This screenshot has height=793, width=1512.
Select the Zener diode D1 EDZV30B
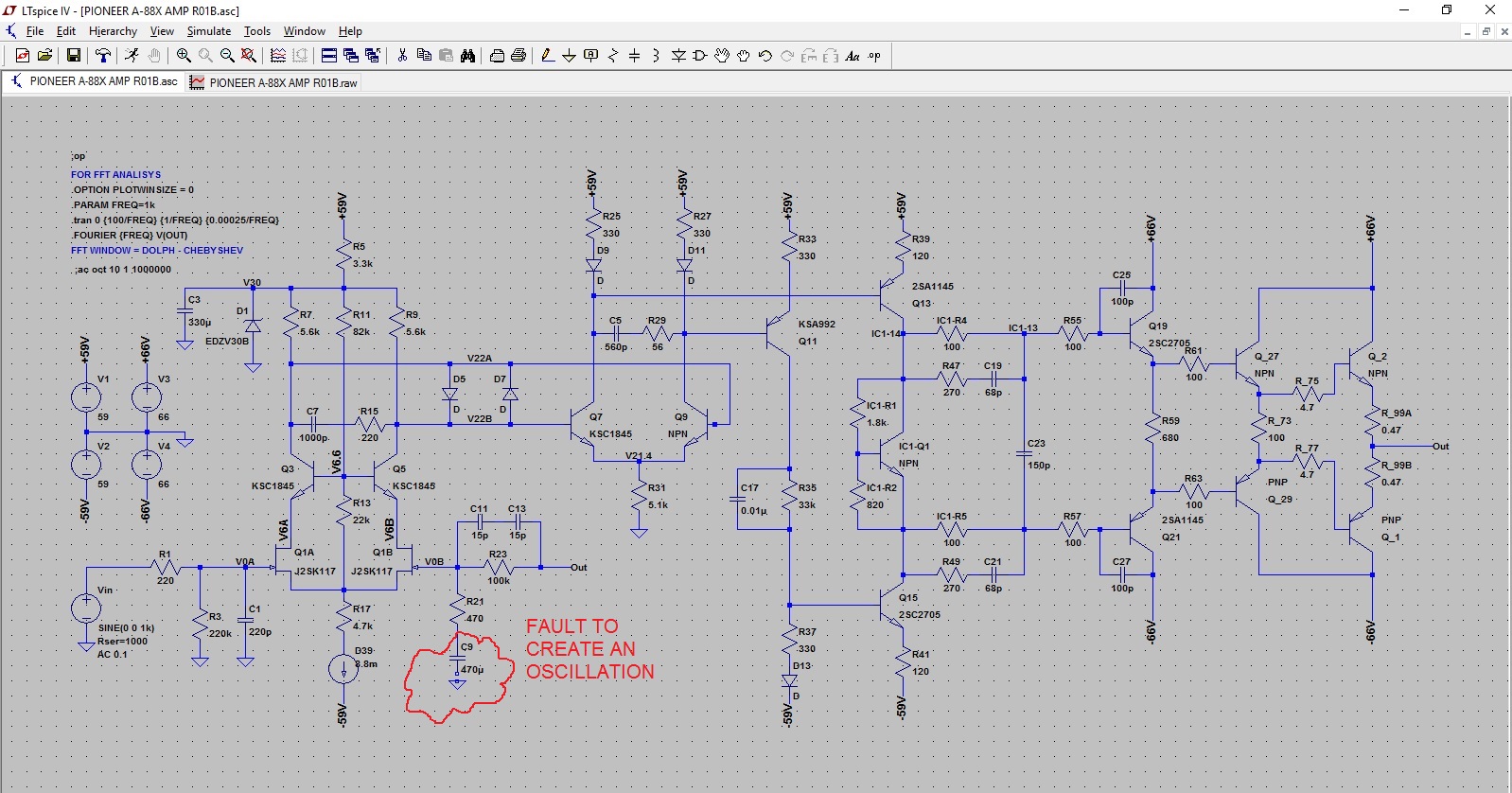click(x=253, y=325)
